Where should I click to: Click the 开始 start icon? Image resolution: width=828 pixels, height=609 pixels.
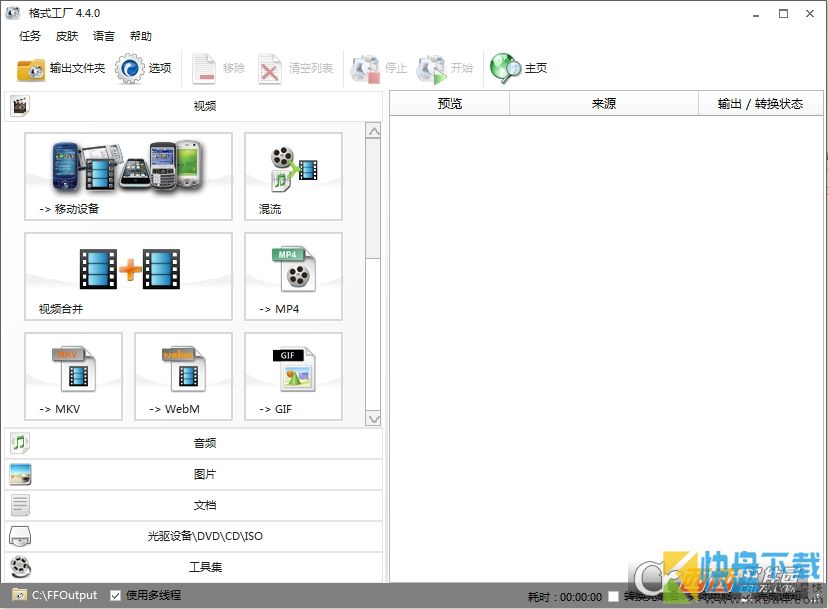(x=431, y=69)
